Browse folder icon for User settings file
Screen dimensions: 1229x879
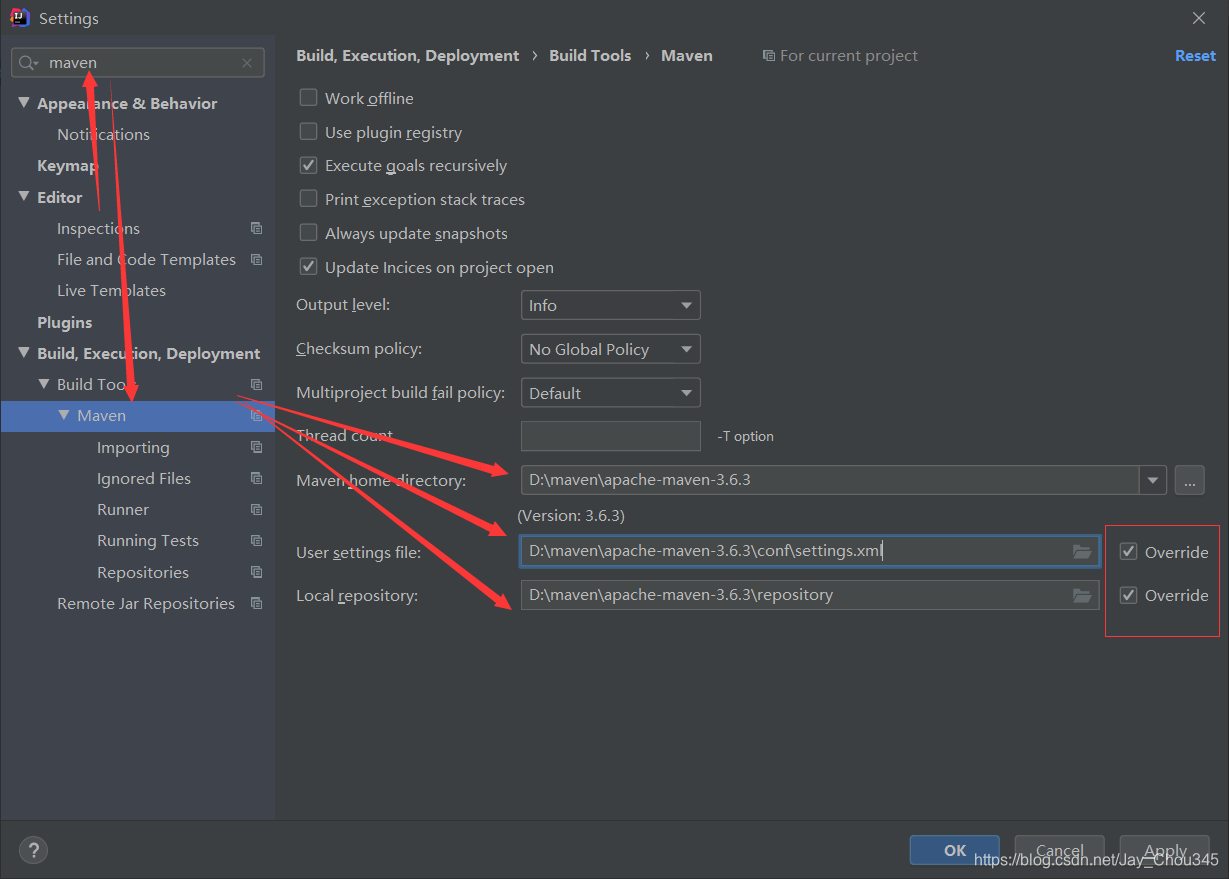(1081, 551)
